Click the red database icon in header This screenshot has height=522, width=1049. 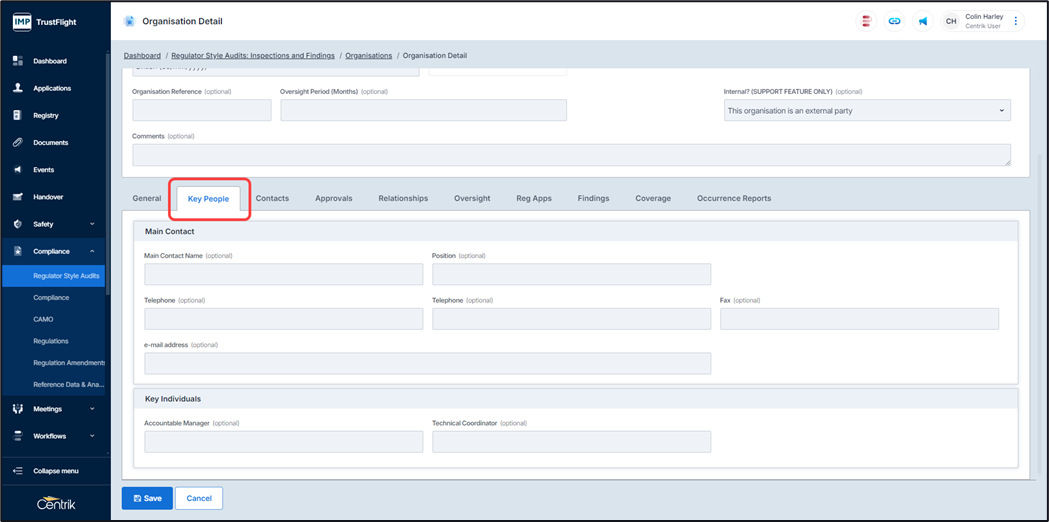click(x=866, y=21)
